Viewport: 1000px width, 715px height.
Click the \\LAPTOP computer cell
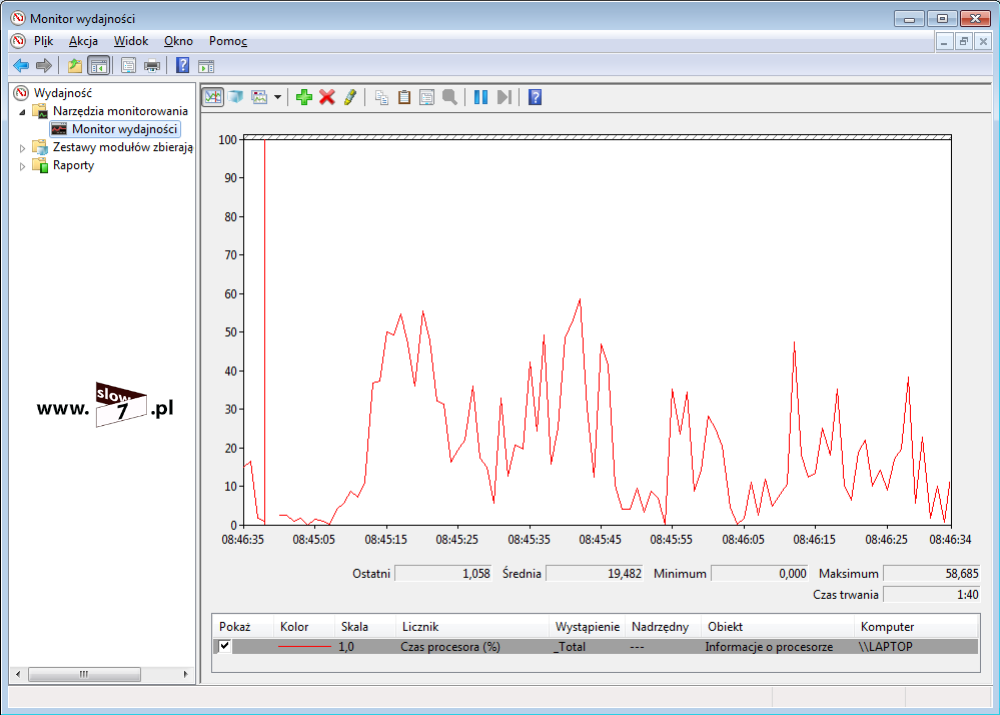click(x=885, y=647)
